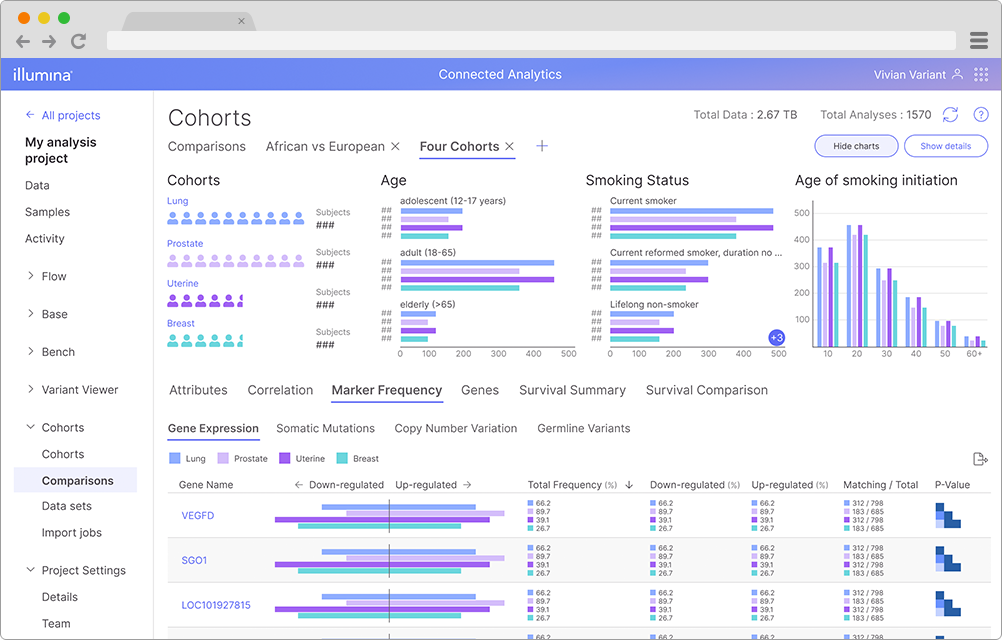Click the Prostate cohort subjects icons
The width and height of the screenshot is (1002, 640).
[x=236, y=261]
